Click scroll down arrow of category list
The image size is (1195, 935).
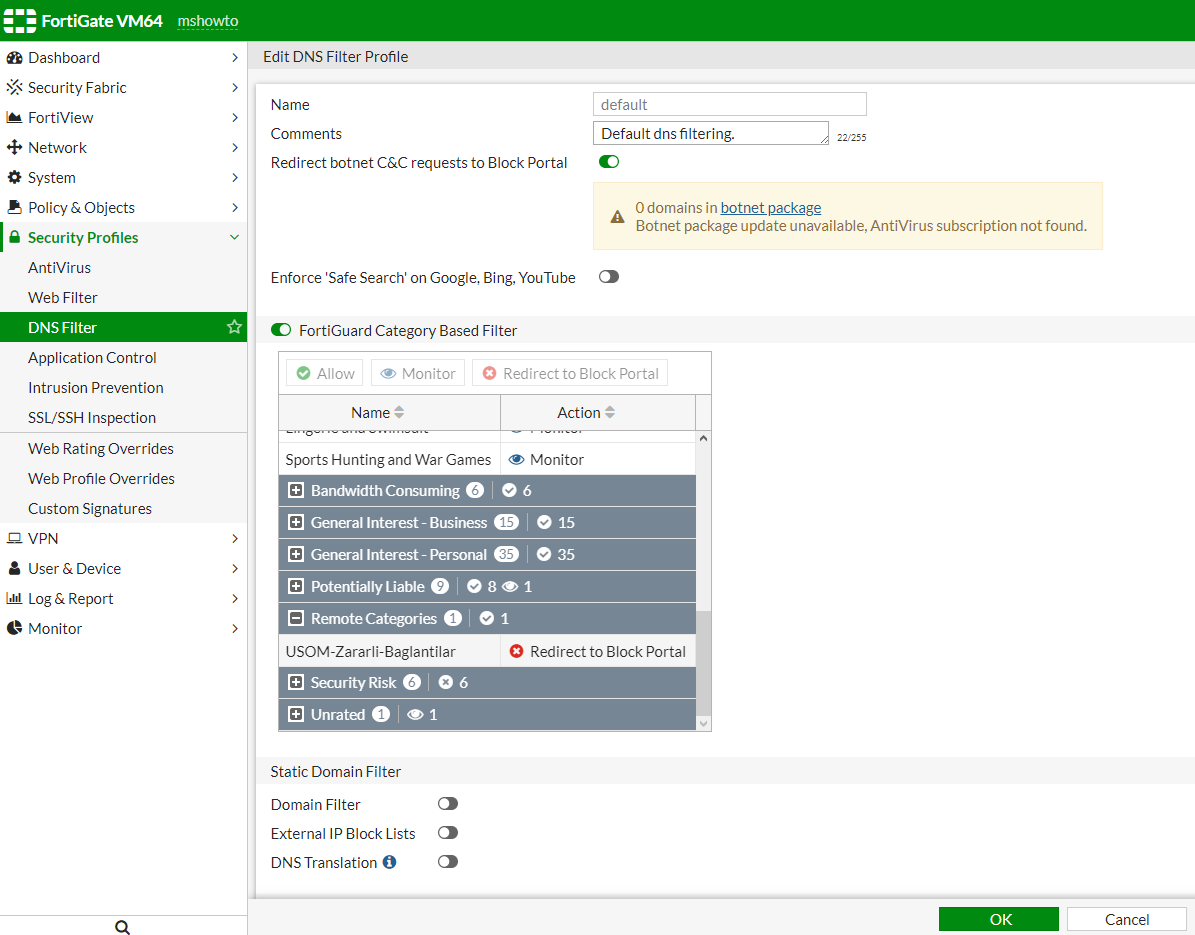click(x=703, y=723)
